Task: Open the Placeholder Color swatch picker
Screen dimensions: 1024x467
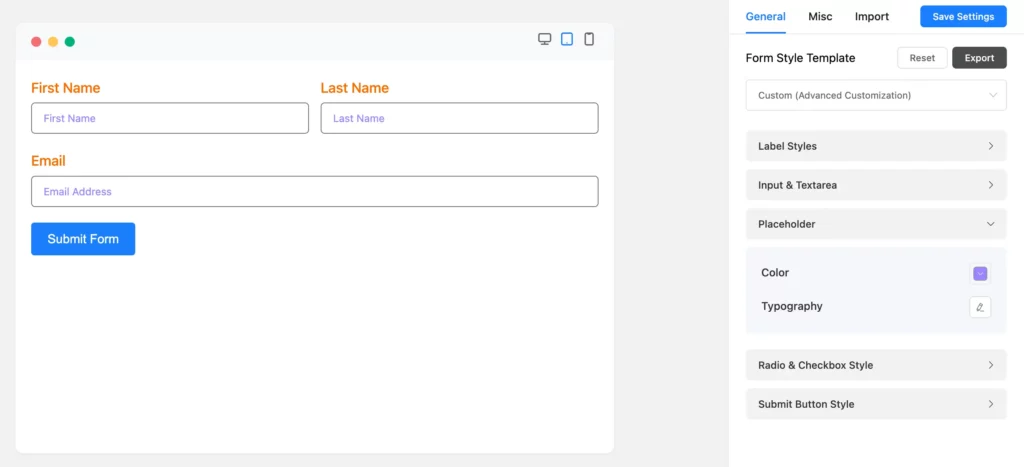Action: tap(980, 274)
